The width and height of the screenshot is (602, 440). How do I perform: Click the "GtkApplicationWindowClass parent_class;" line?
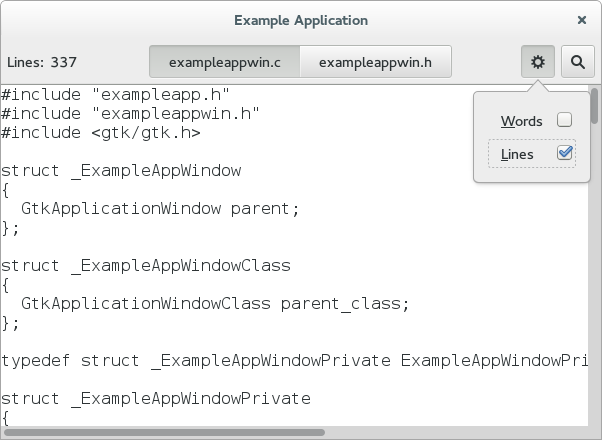(215, 303)
